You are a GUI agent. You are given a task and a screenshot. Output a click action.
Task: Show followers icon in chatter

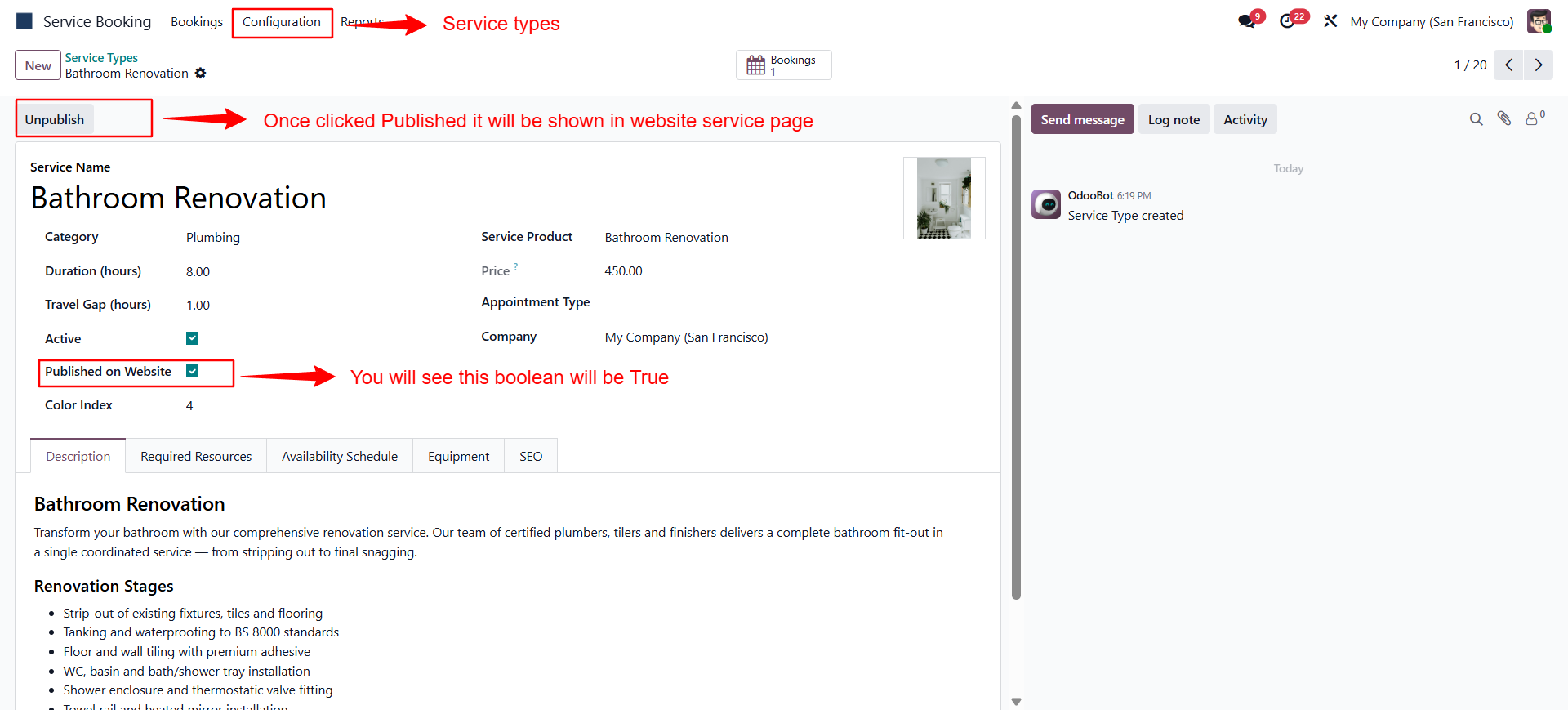[x=1535, y=118]
